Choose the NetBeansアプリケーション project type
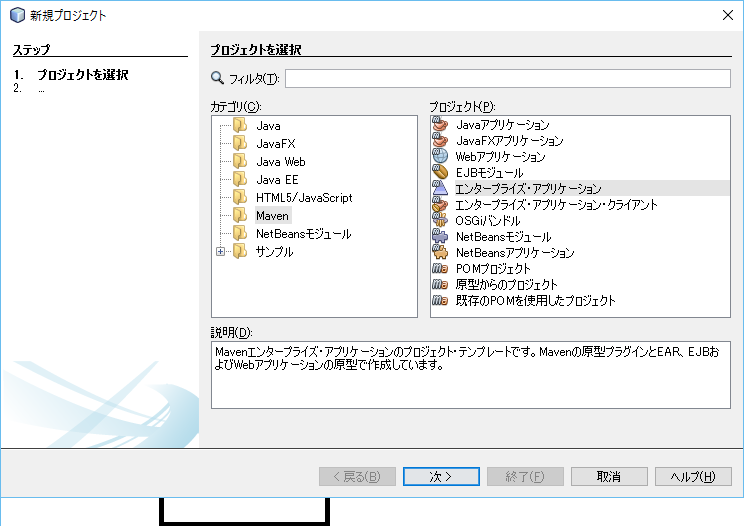 tap(515, 252)
